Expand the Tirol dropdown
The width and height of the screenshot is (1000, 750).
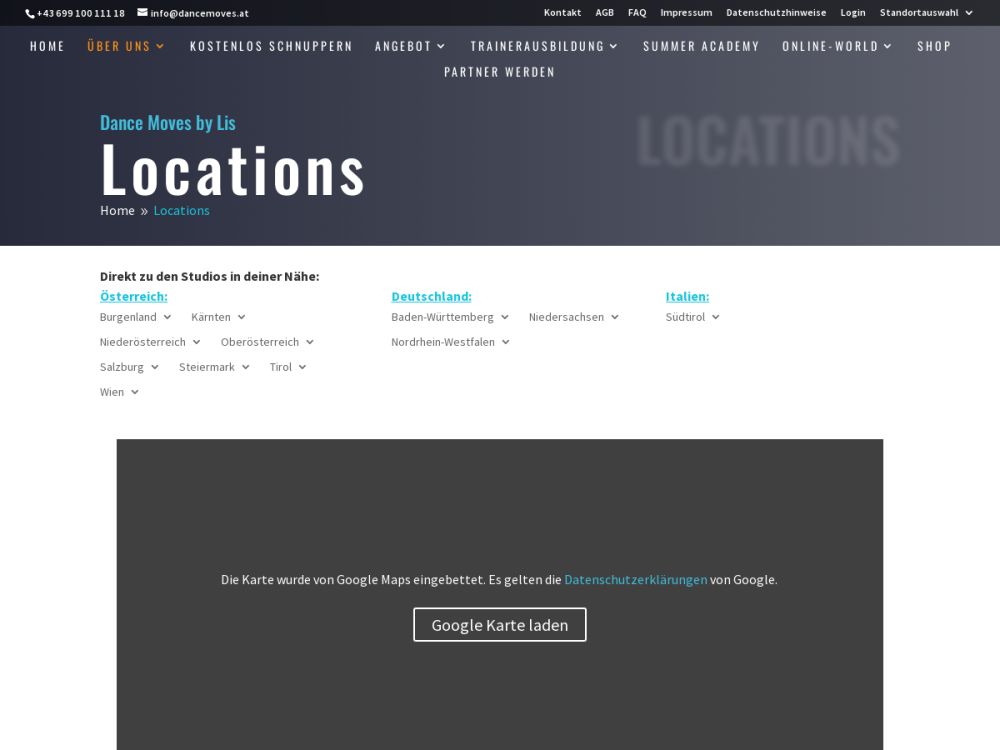tap(288, 367)
